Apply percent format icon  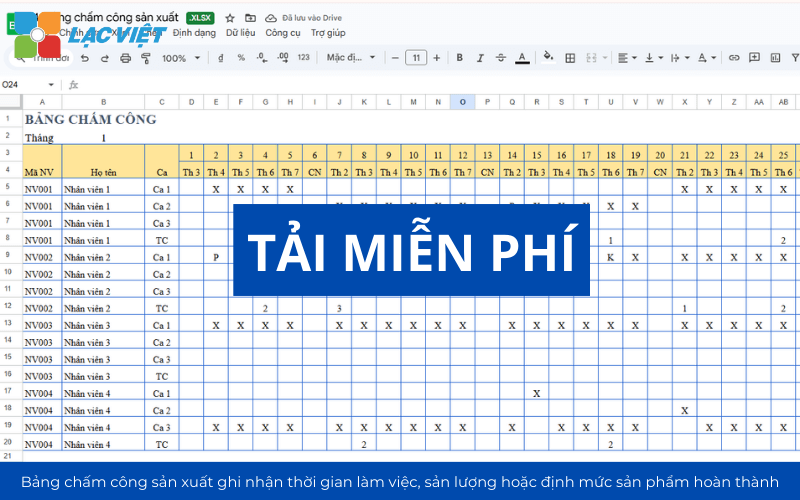point(241,58)
